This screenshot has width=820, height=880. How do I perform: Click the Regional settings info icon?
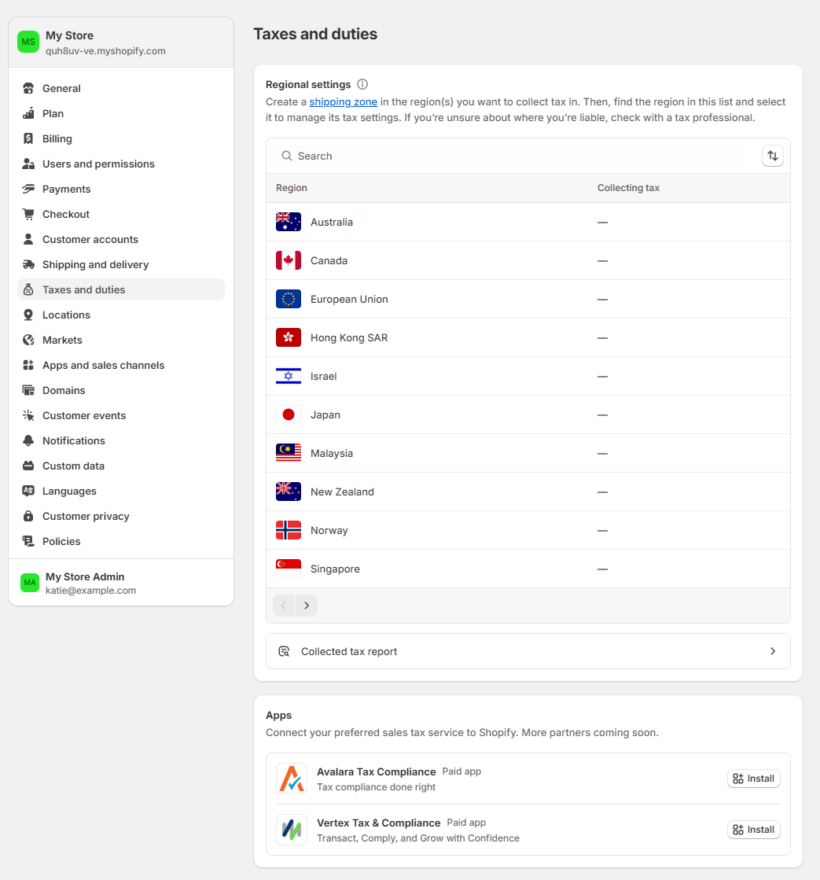coord(362,85)
